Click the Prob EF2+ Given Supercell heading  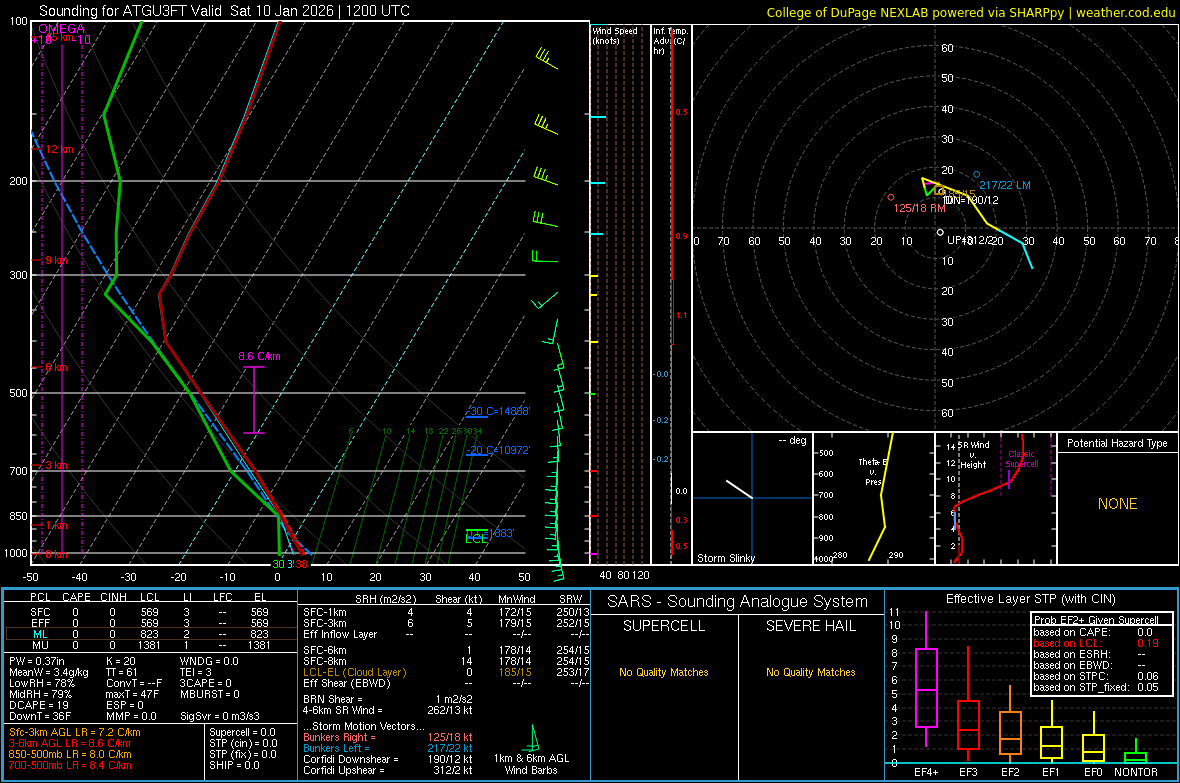tap(1096, 620)
